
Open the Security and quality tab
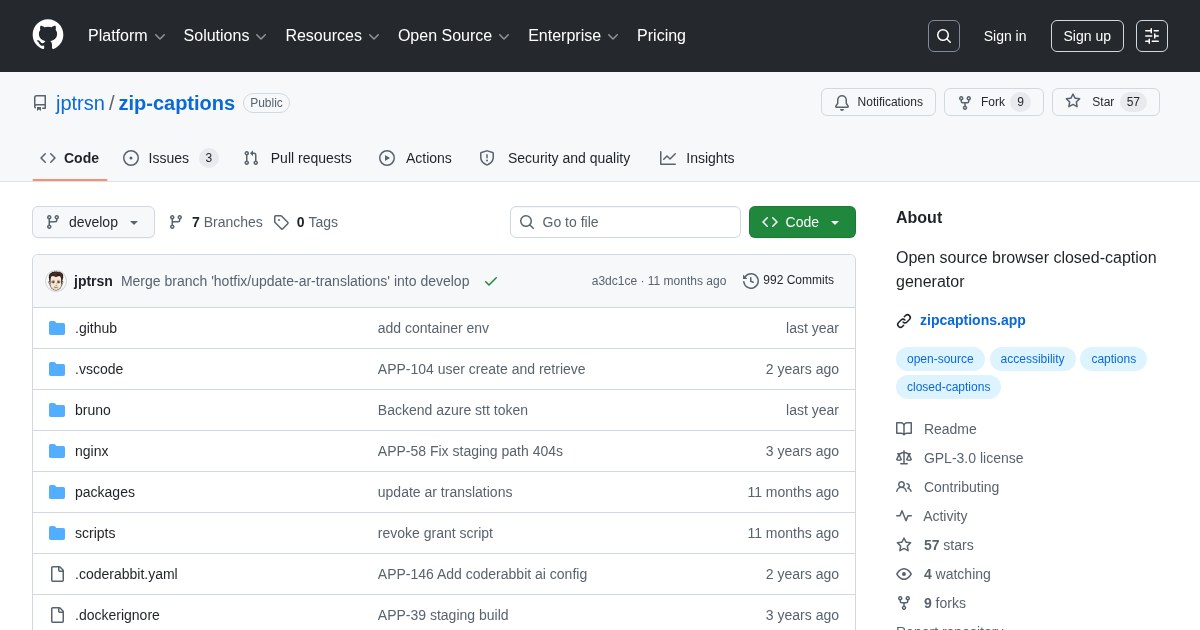pyautogui.click(x=555, y=158)
